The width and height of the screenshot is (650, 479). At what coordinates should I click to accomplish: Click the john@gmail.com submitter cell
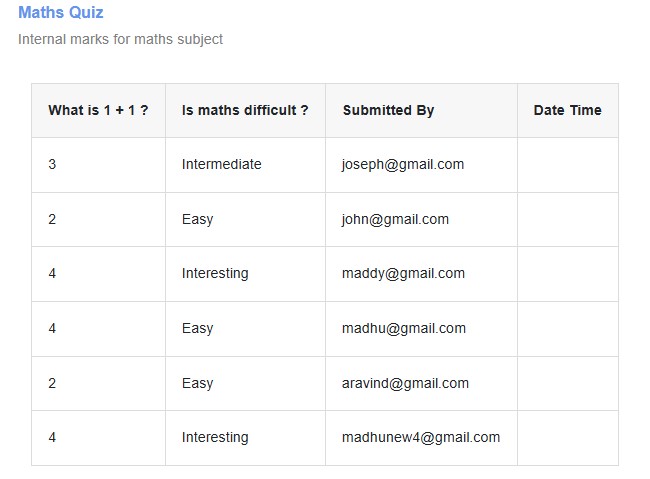click(395, 219)
